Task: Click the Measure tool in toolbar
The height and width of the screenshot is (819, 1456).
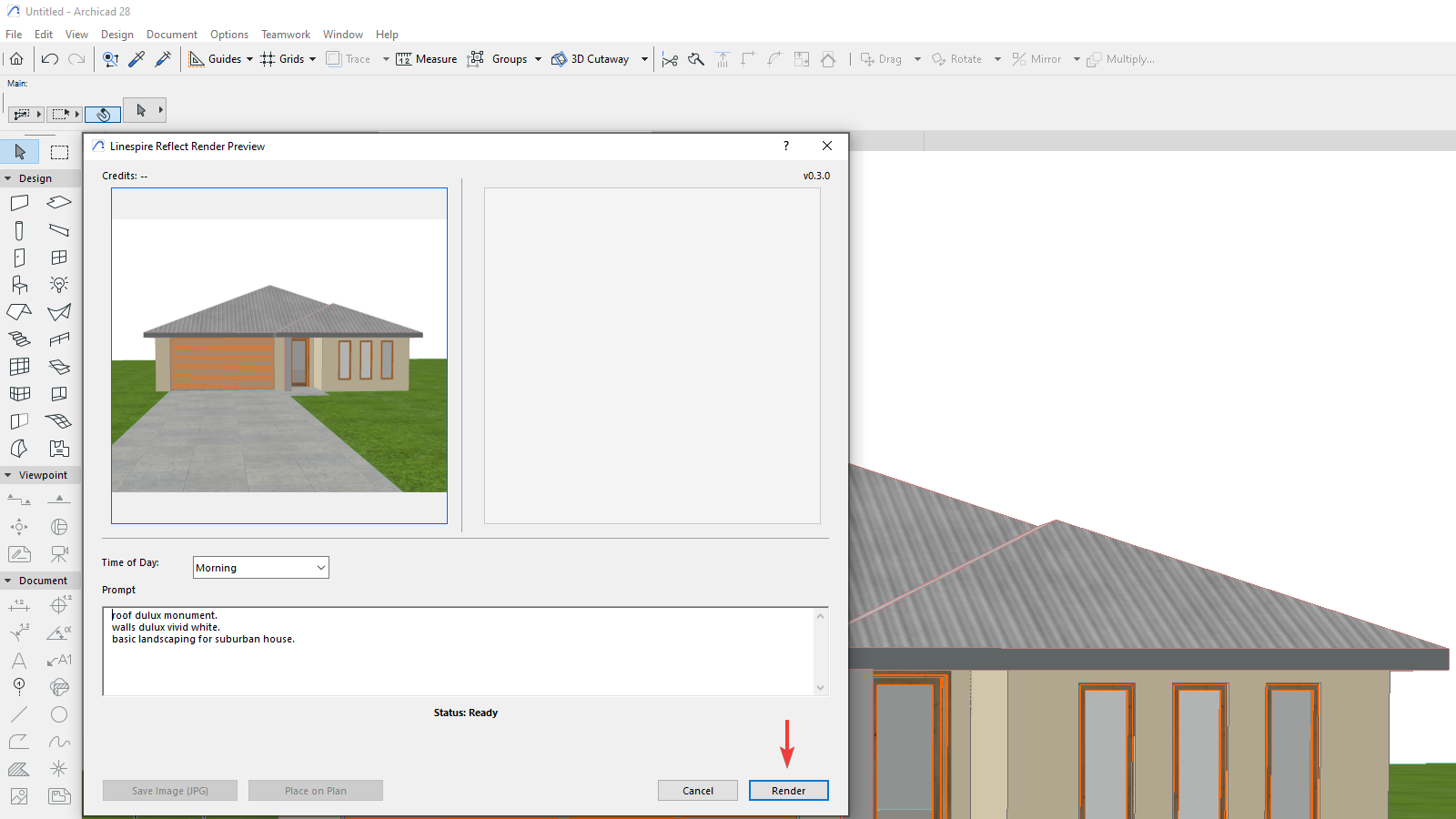Action: click(x=427, y=59)
